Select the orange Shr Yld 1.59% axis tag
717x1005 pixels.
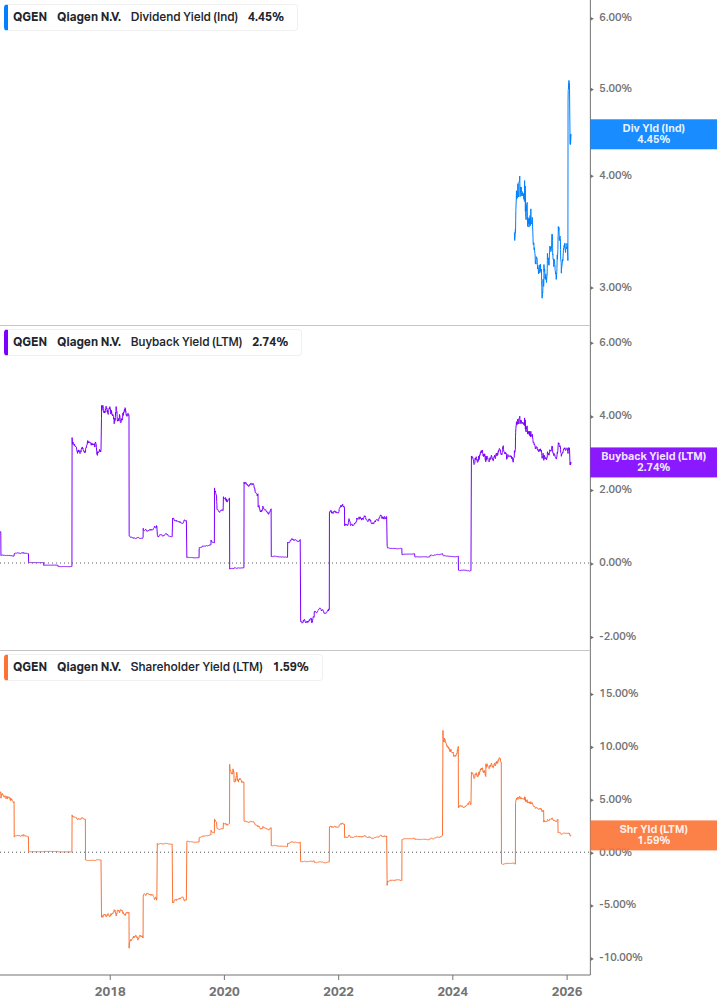(654, 835)
